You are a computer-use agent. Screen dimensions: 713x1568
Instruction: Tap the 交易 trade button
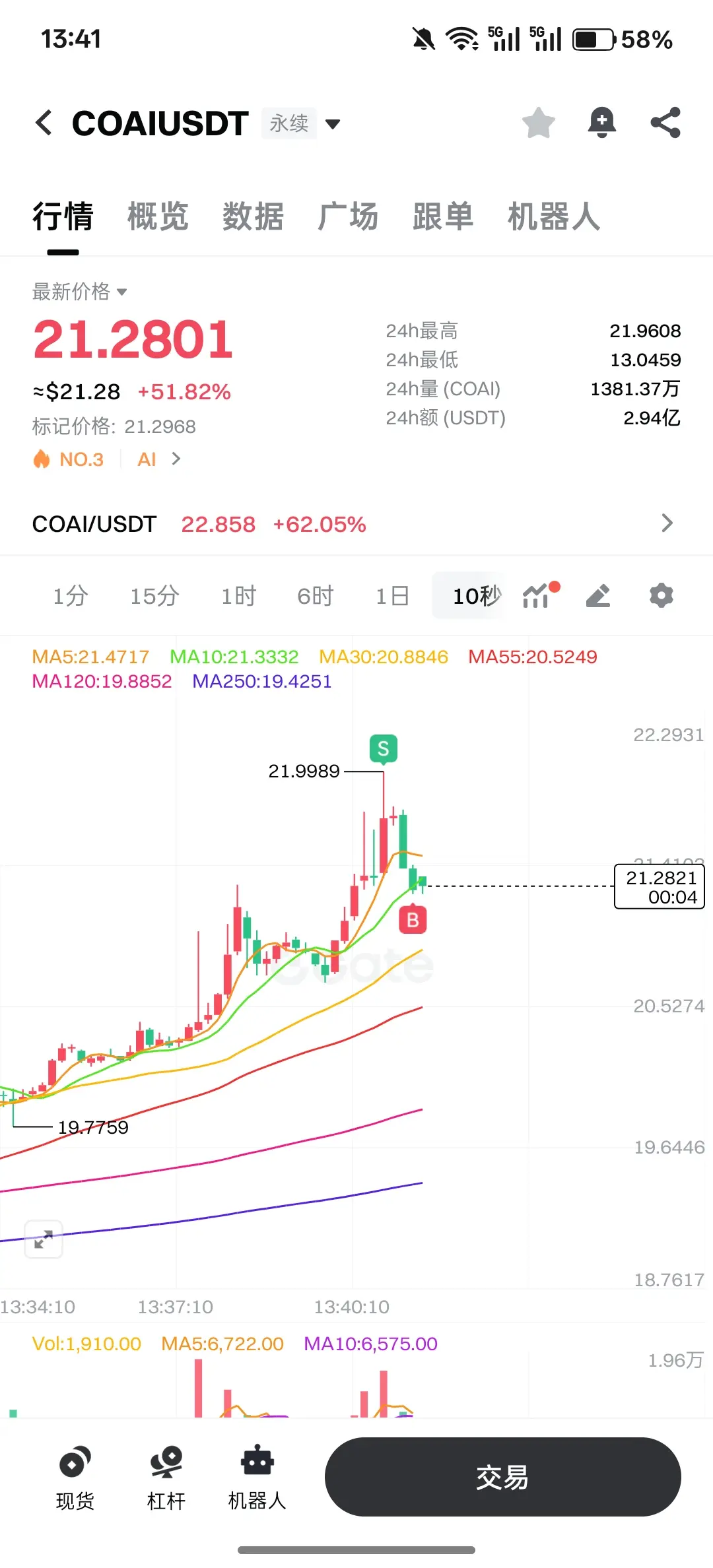coord(503,1477)
